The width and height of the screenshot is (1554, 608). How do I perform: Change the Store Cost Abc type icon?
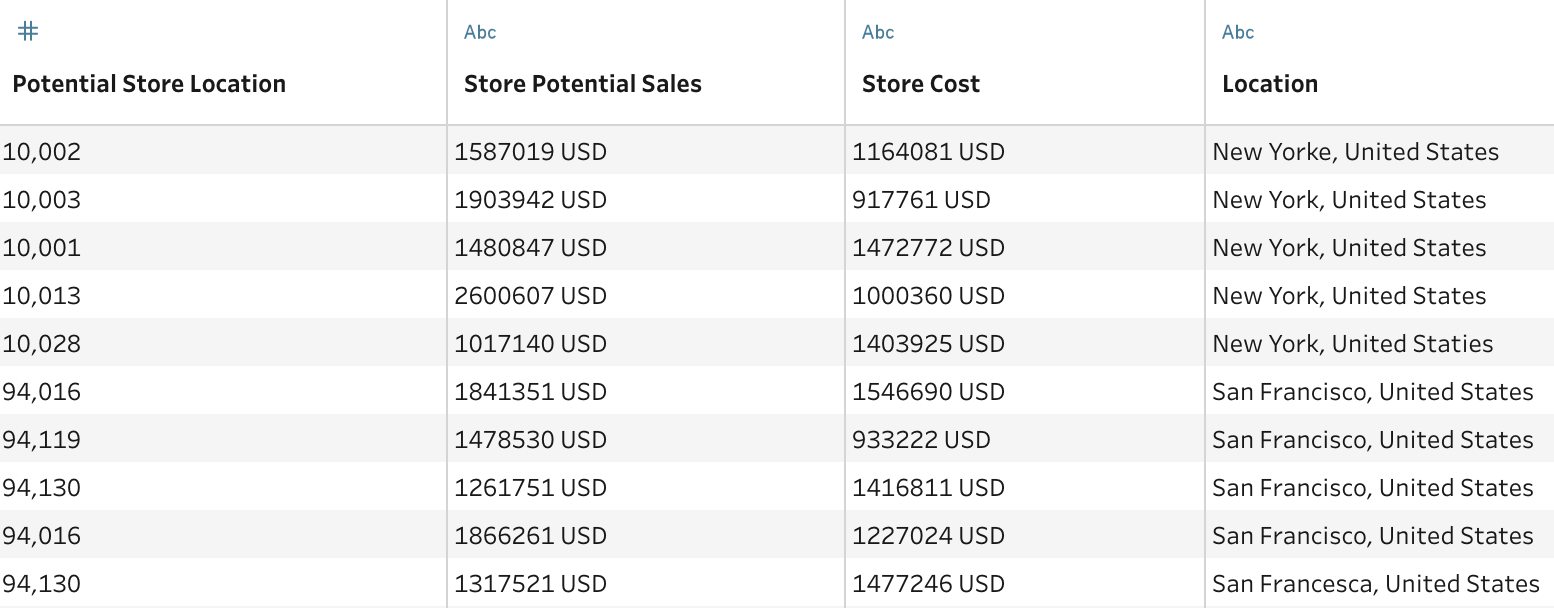pyautogui.click(x=878, y=32)
